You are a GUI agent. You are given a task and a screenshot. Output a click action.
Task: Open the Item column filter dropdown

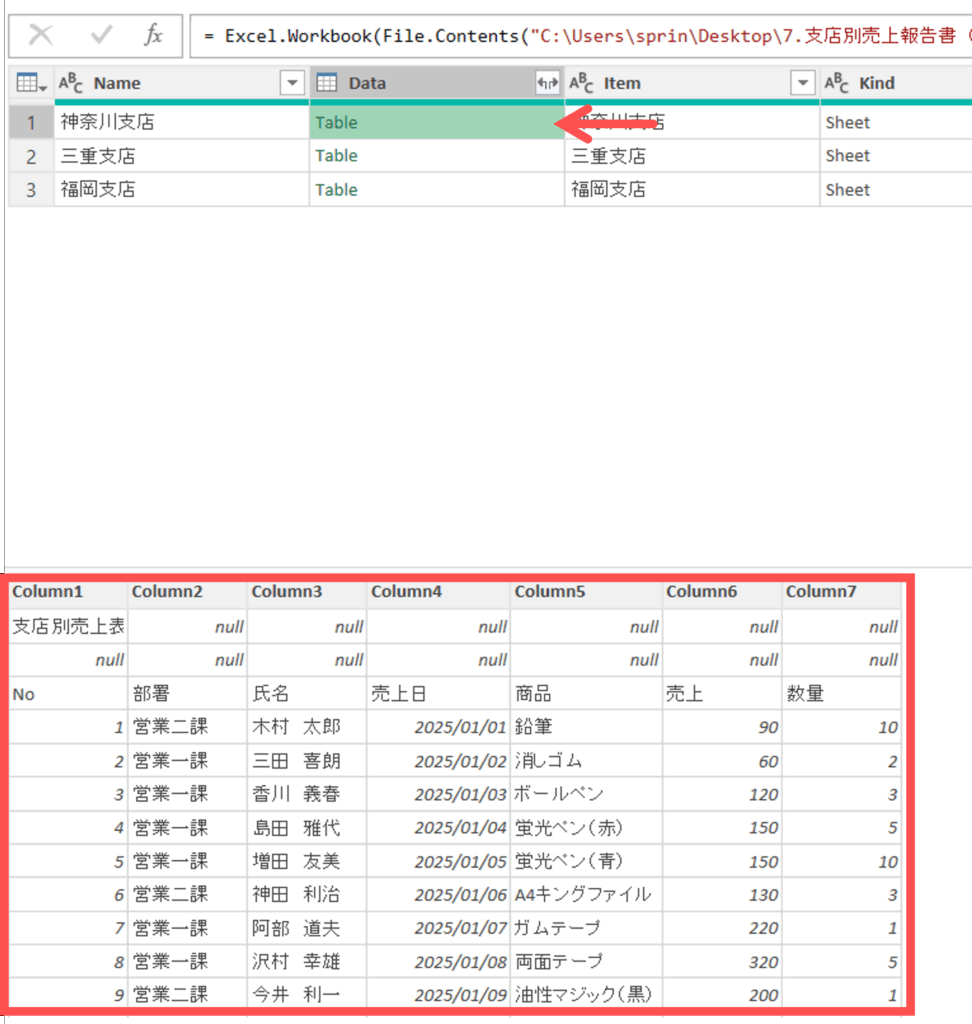click(802, 84)
